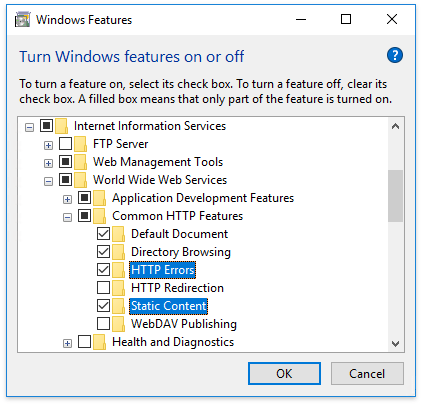The image size is (422, 405).
Task: Confirm changes with the OK button
Action: coord(284,374)
